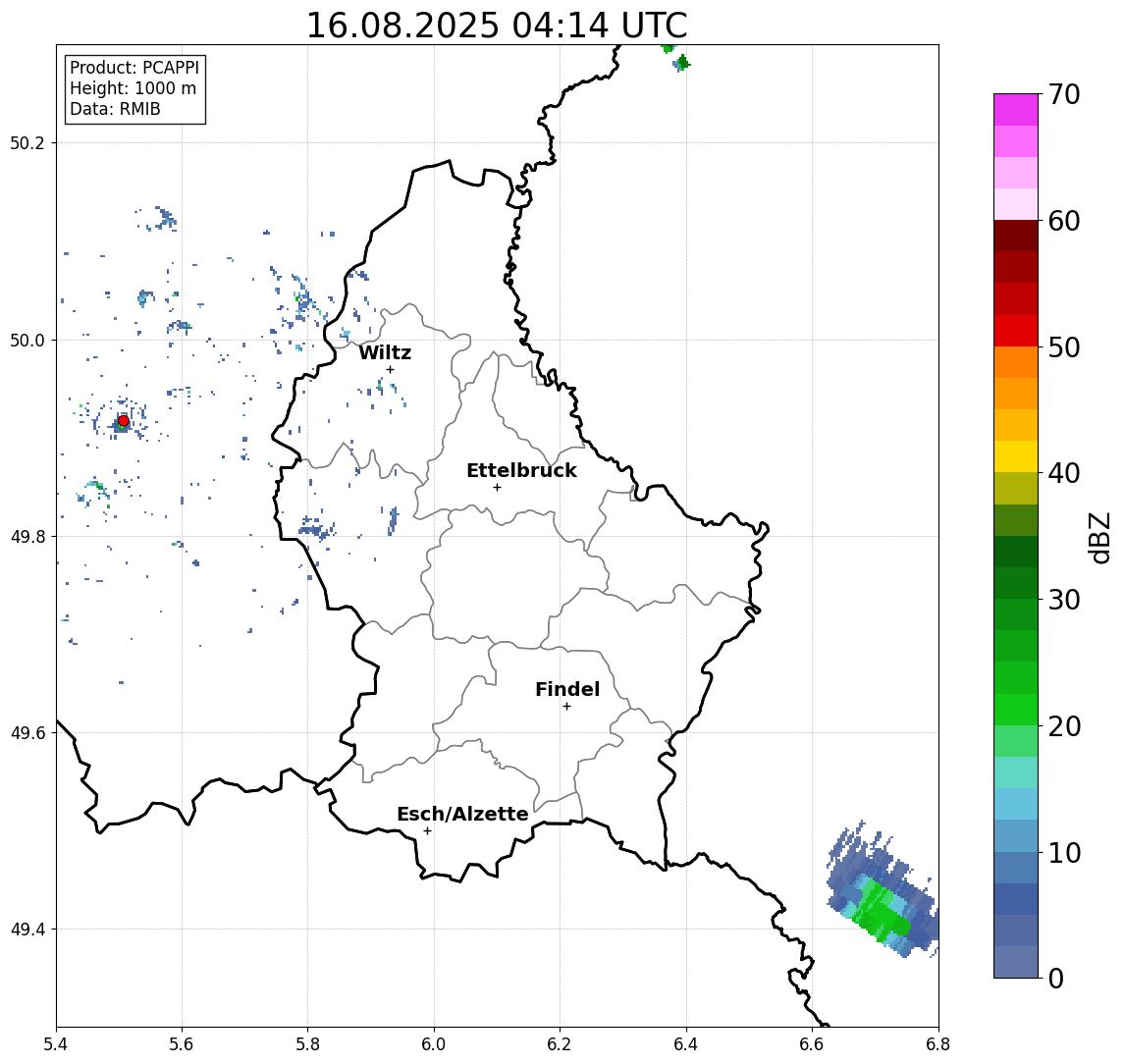Click the Data: RMIB text
1124x1064 pixels.
(115, 109)
